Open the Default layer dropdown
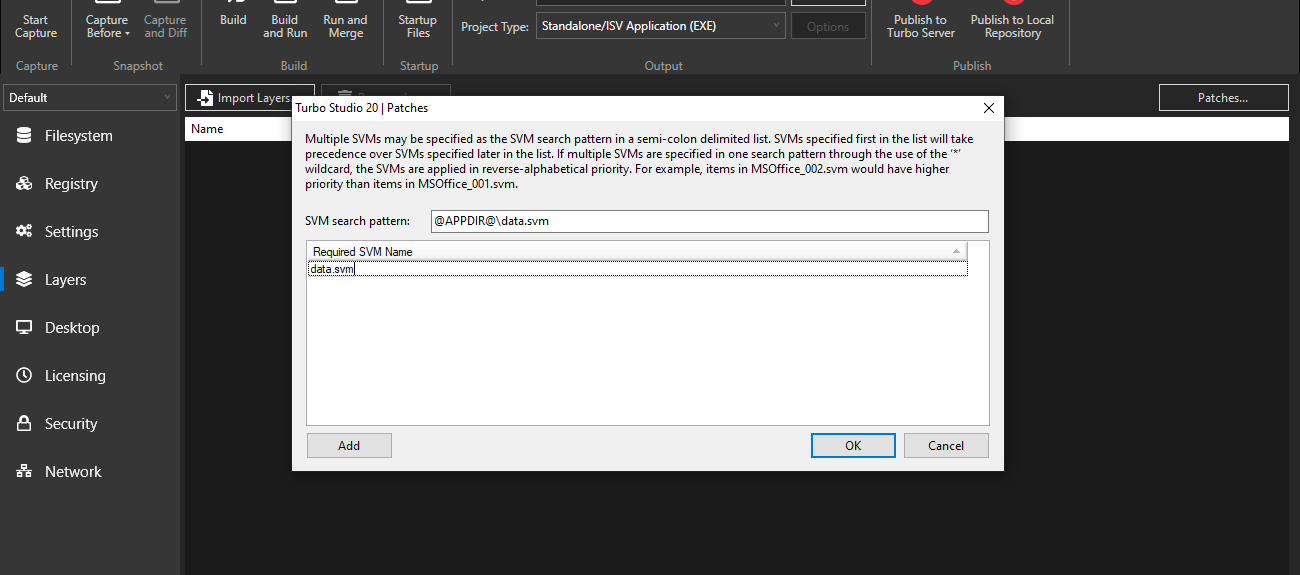This screenshot has width=1300, height=575. (x=90, y=98)
